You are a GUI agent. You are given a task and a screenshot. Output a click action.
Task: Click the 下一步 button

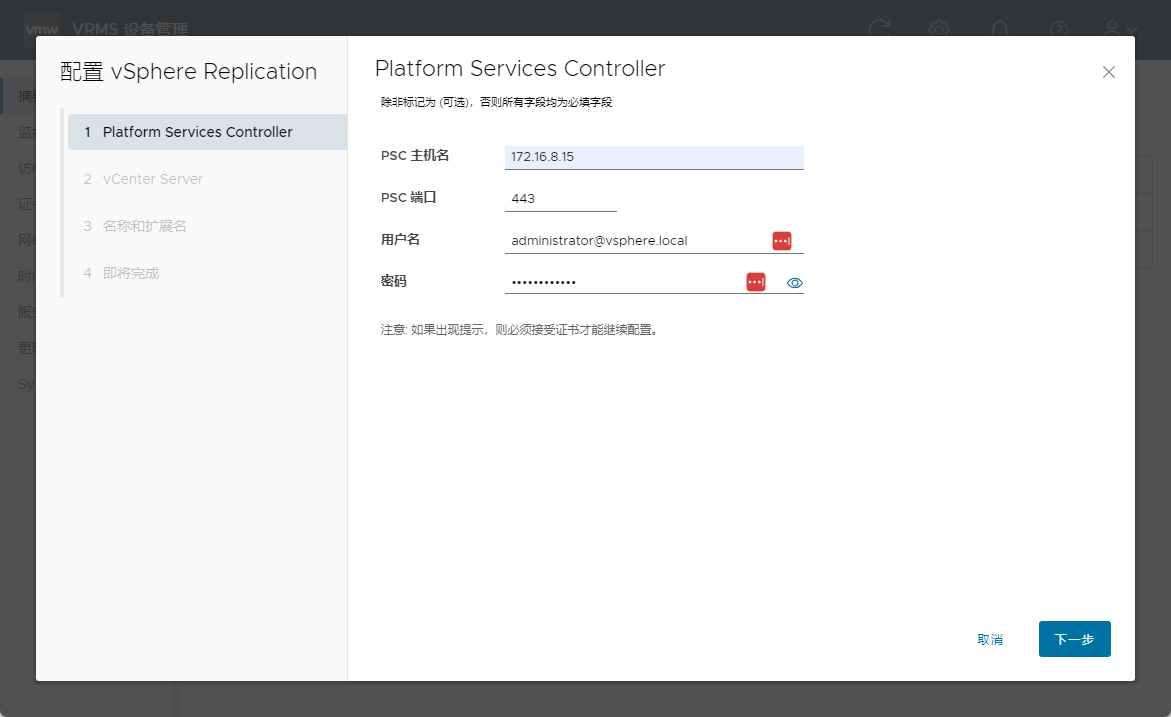click(1074, 639)
